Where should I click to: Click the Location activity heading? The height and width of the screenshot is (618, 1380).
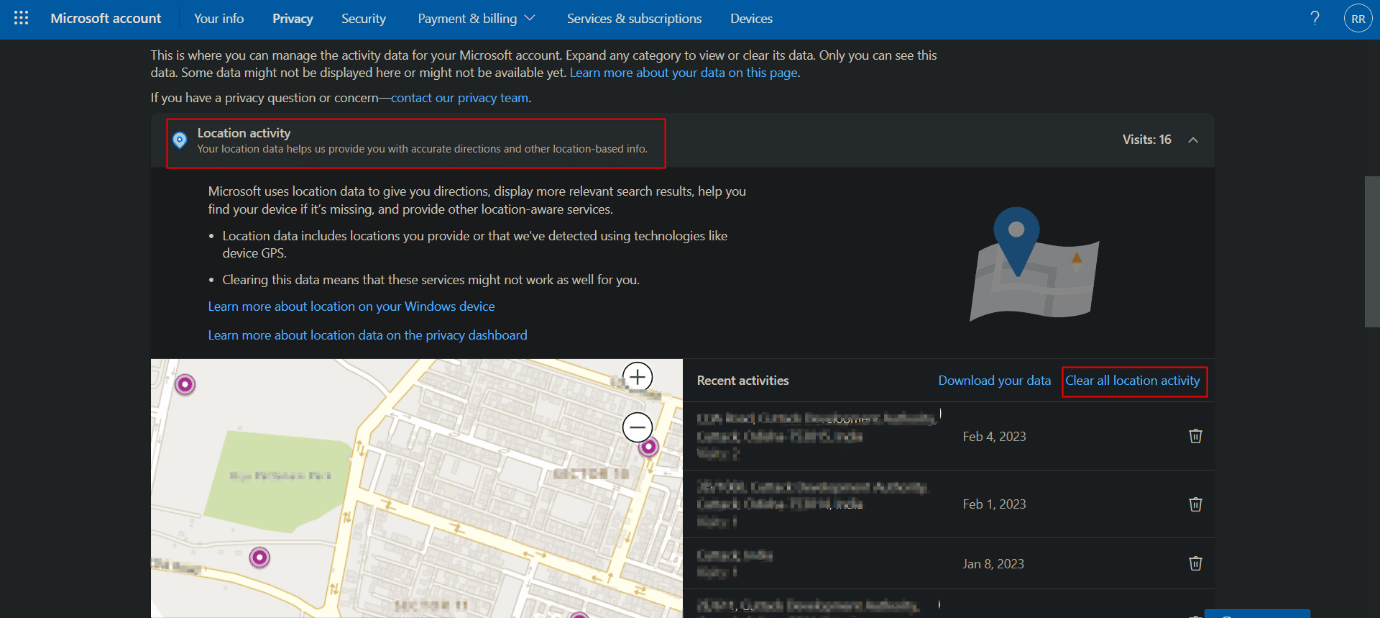click(244, 133)
